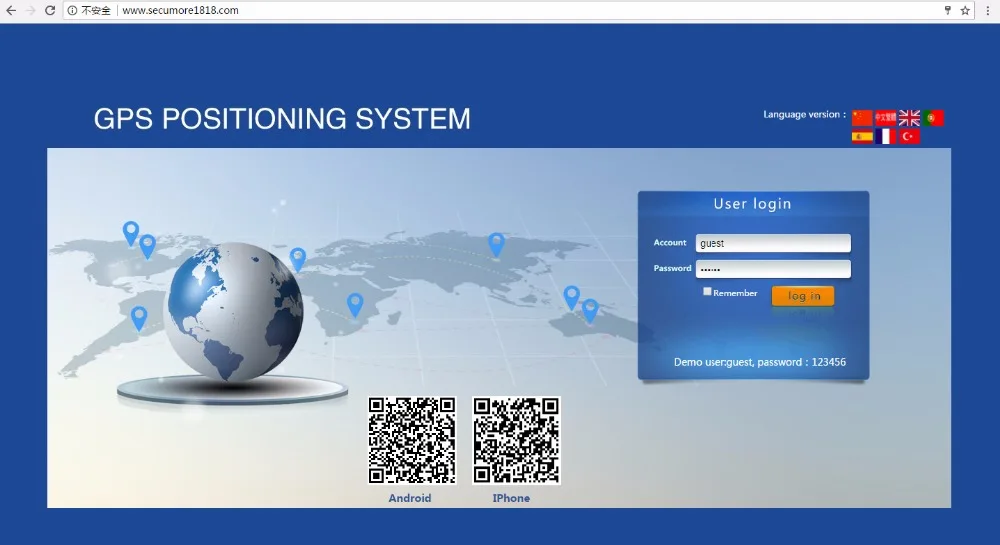Bookmark this page with the star icon
Image resolution: width=1000 pixels, height=545 pixels.
click(965, 10)
